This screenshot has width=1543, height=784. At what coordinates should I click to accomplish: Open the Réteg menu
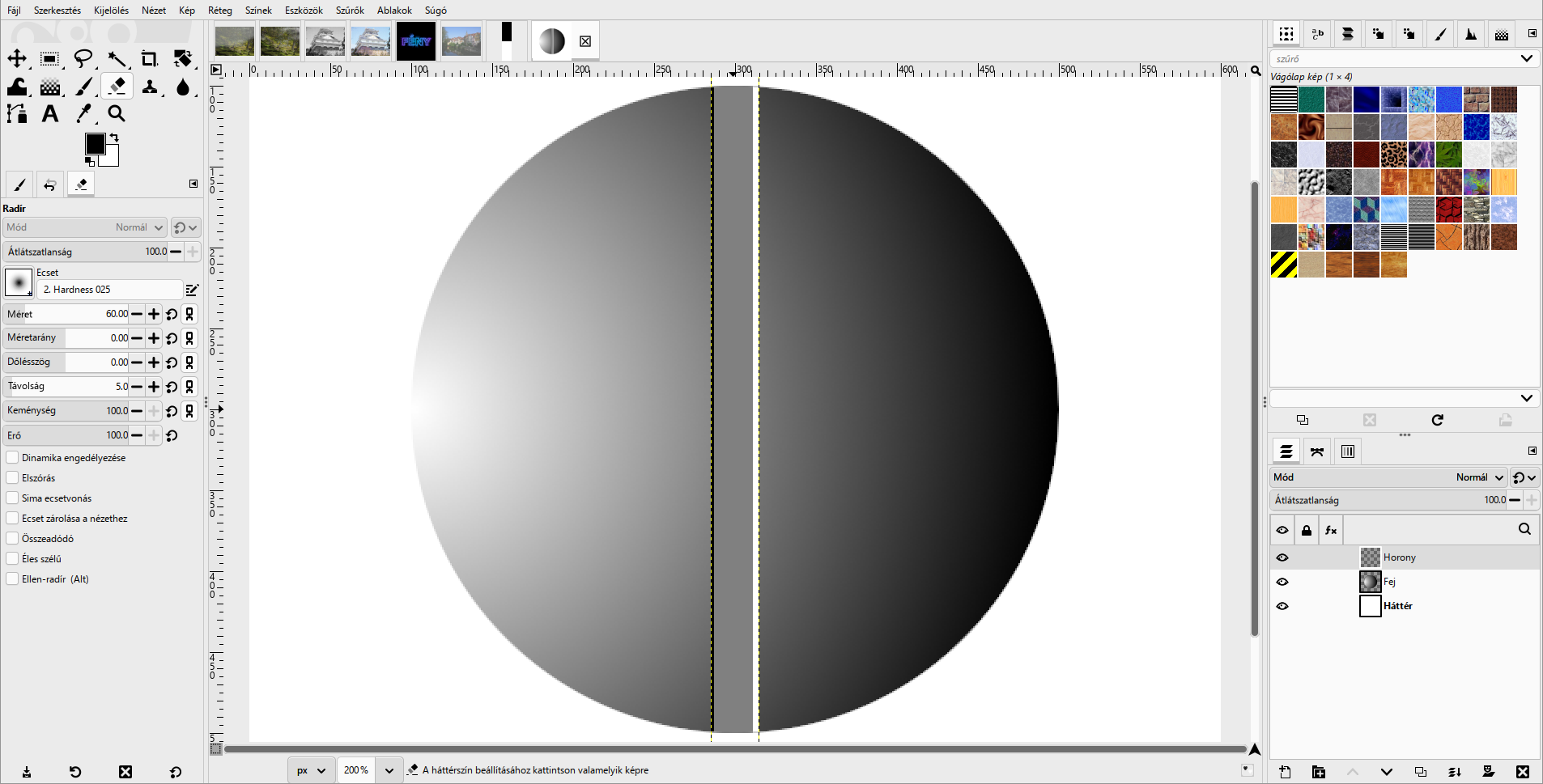point(220,11)
